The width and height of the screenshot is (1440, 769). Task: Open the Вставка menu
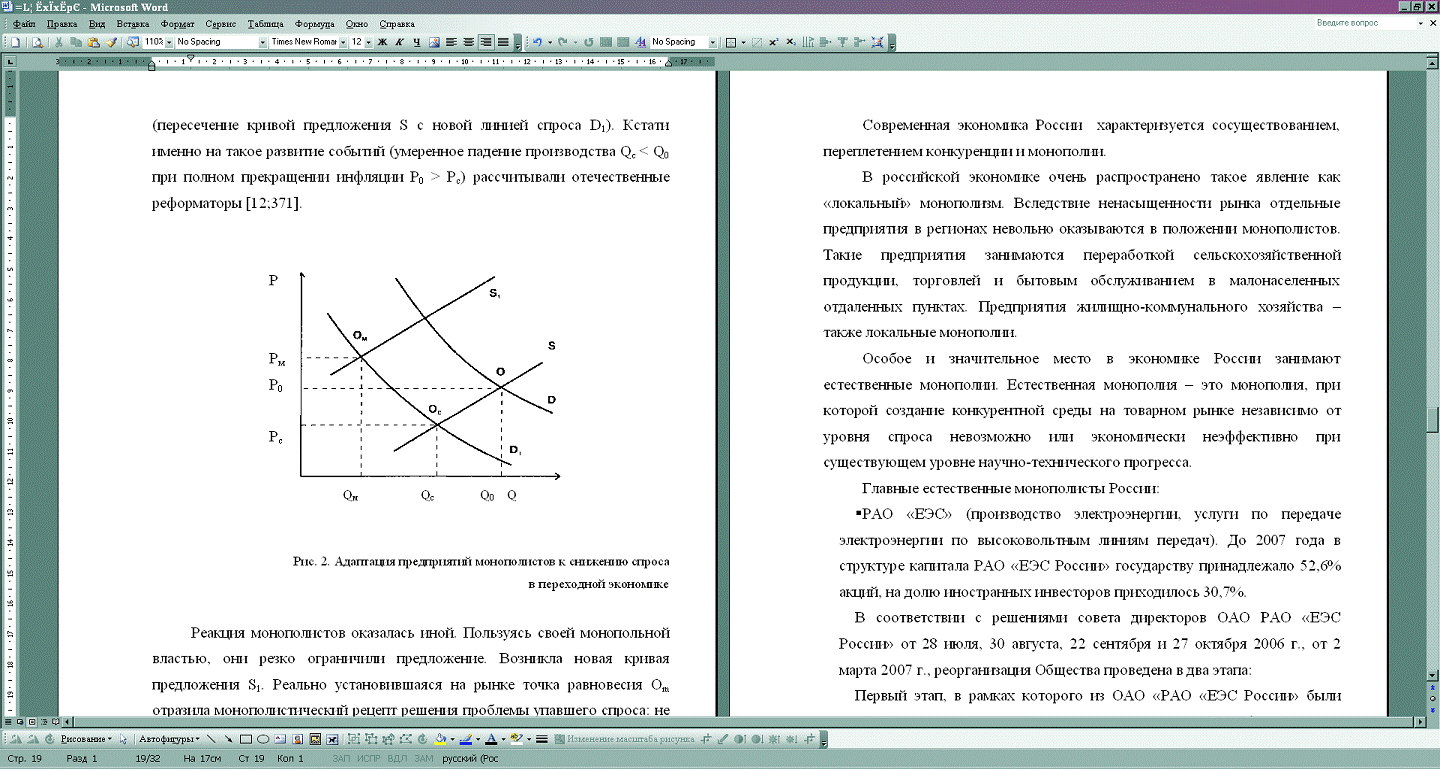point(132,23)
